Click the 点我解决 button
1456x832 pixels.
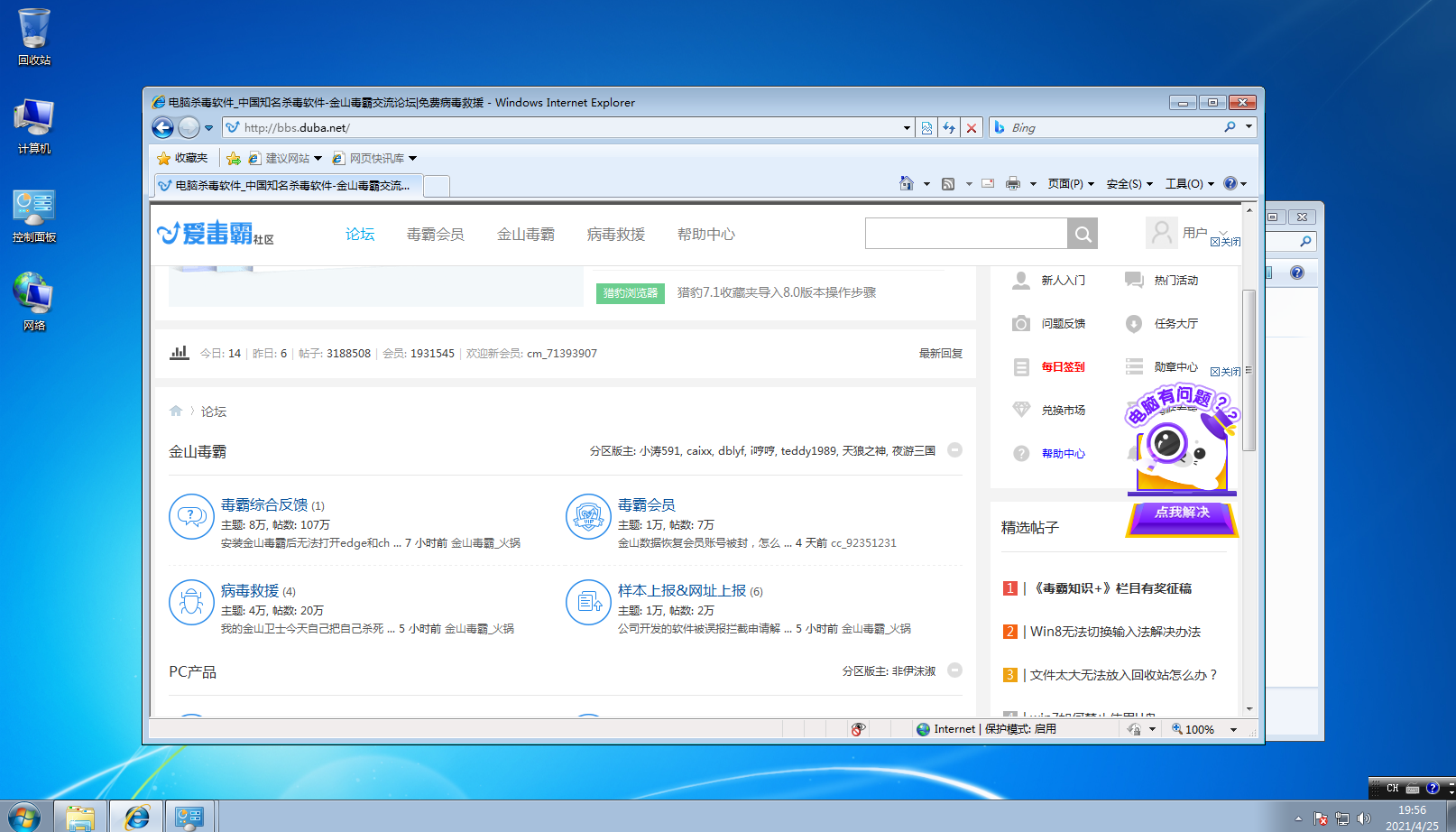tap(1182, 513)
